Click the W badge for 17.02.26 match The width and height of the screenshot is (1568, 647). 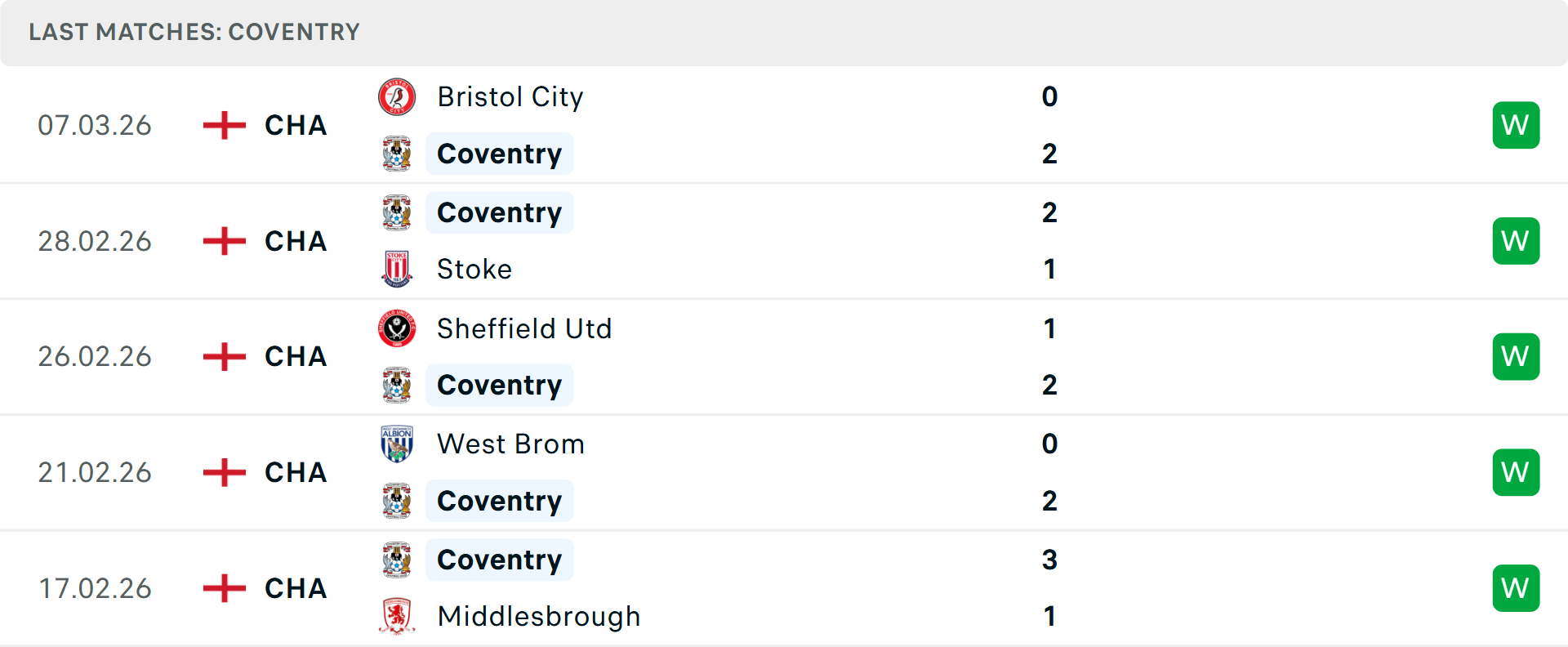coord(1516,588)
